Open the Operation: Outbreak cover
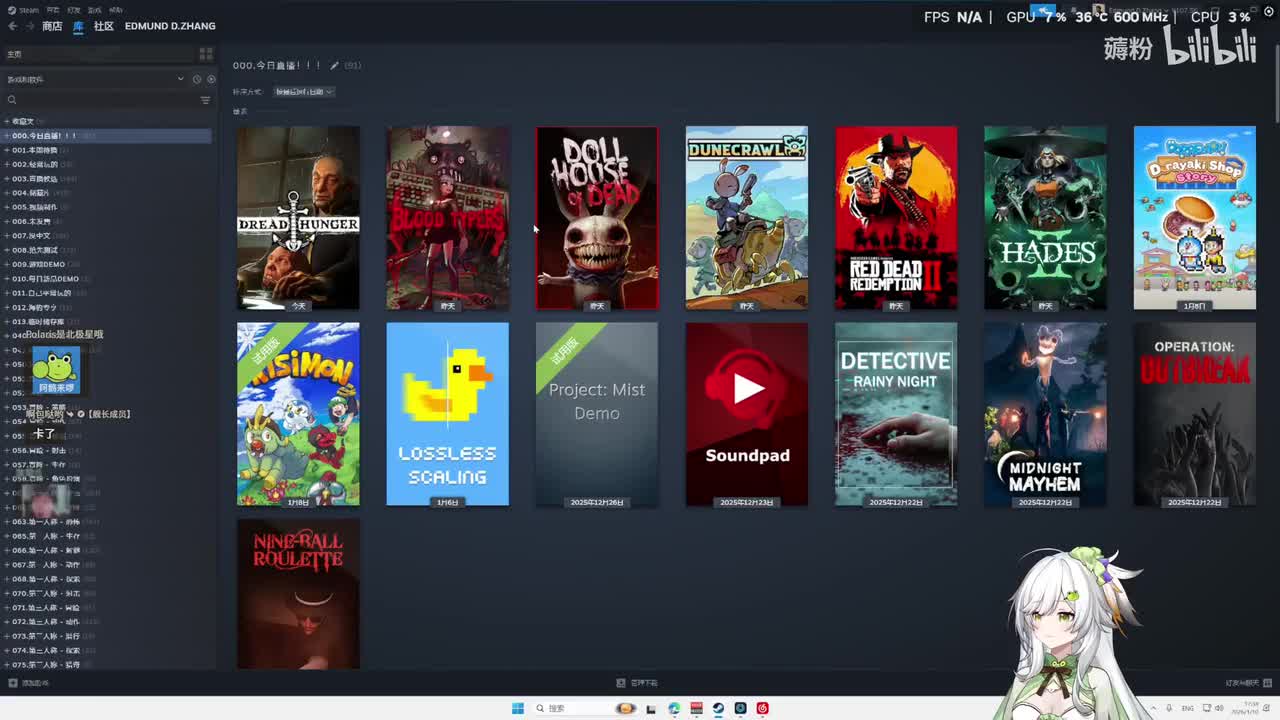Image resolution: width=1280 pixels, height=720 pixels. click(x=1195, y=414)
